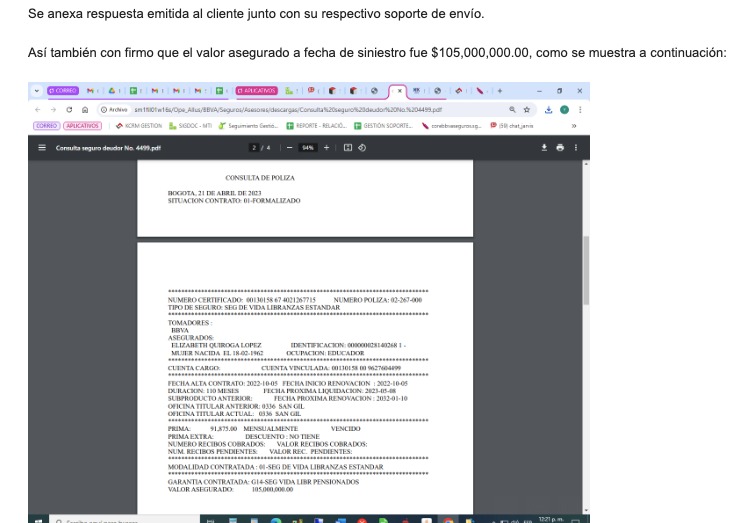Click the PDF viewer vertical scrollbar thumb
Image resolution: width=742 pixels, height=523 pixels.
(x=586, y=270)
